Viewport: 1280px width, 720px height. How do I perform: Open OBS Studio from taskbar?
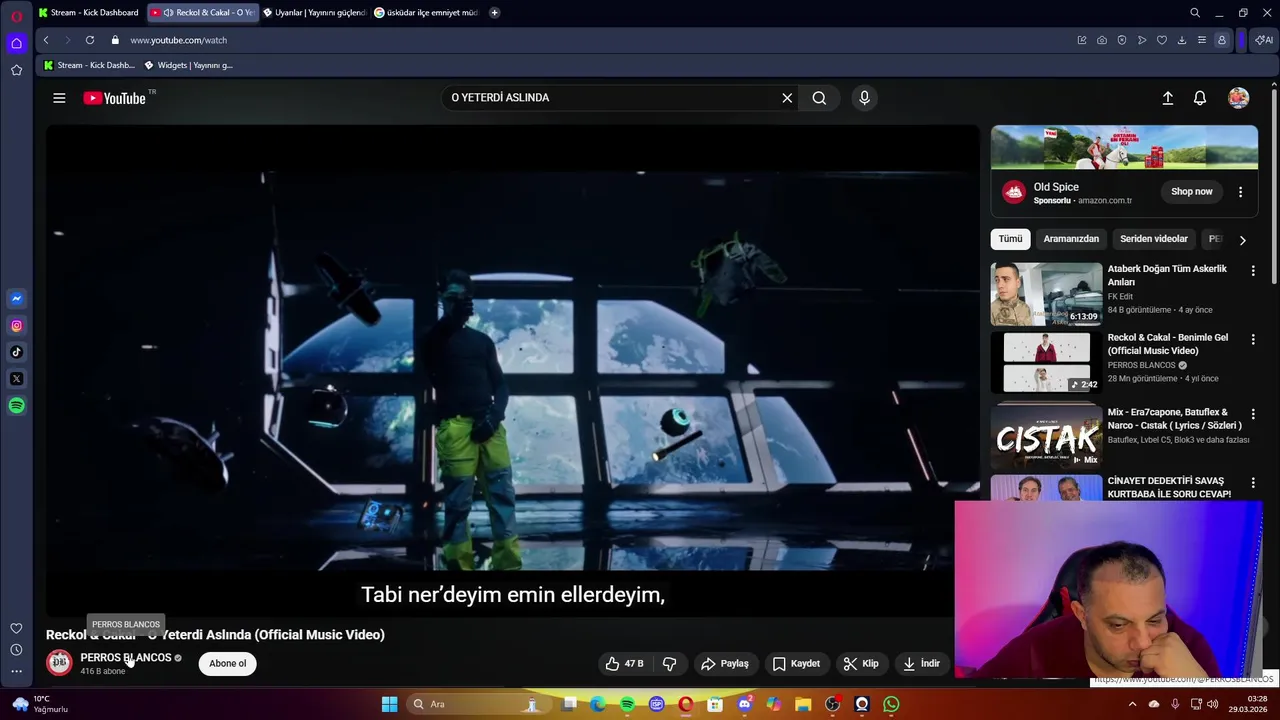832,704
